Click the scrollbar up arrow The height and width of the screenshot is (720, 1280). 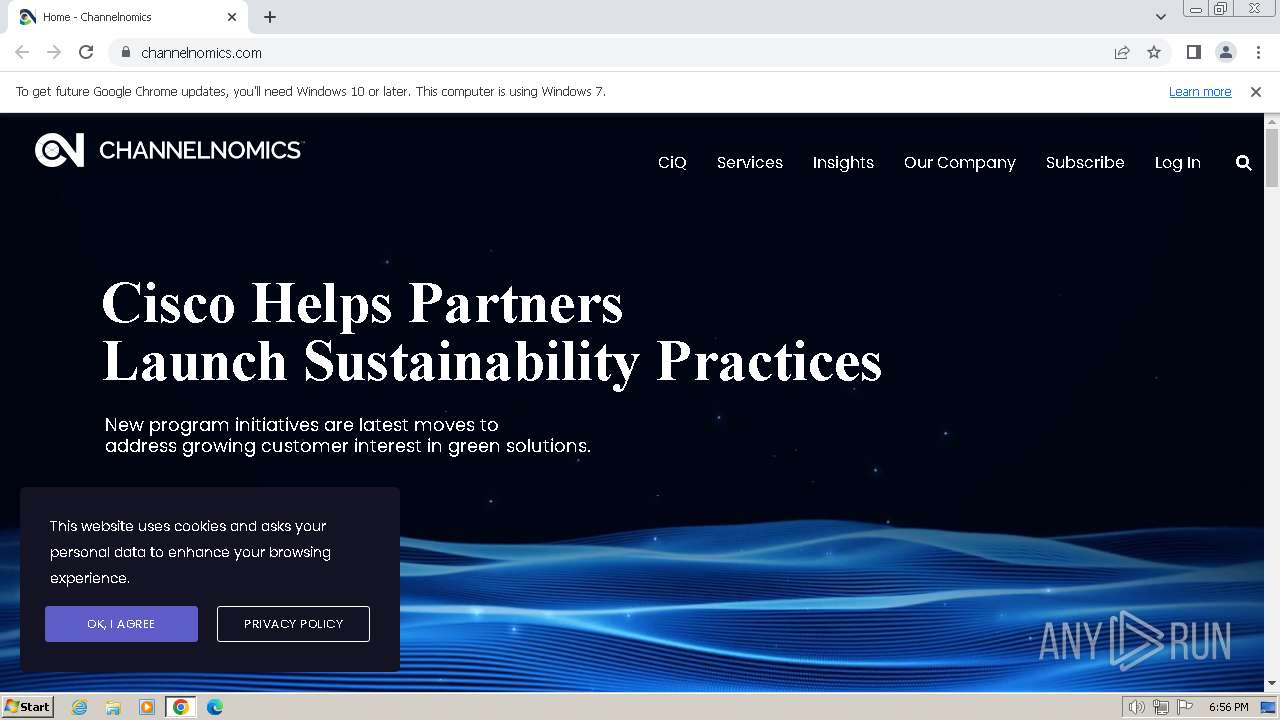(x=1272, y=121)
